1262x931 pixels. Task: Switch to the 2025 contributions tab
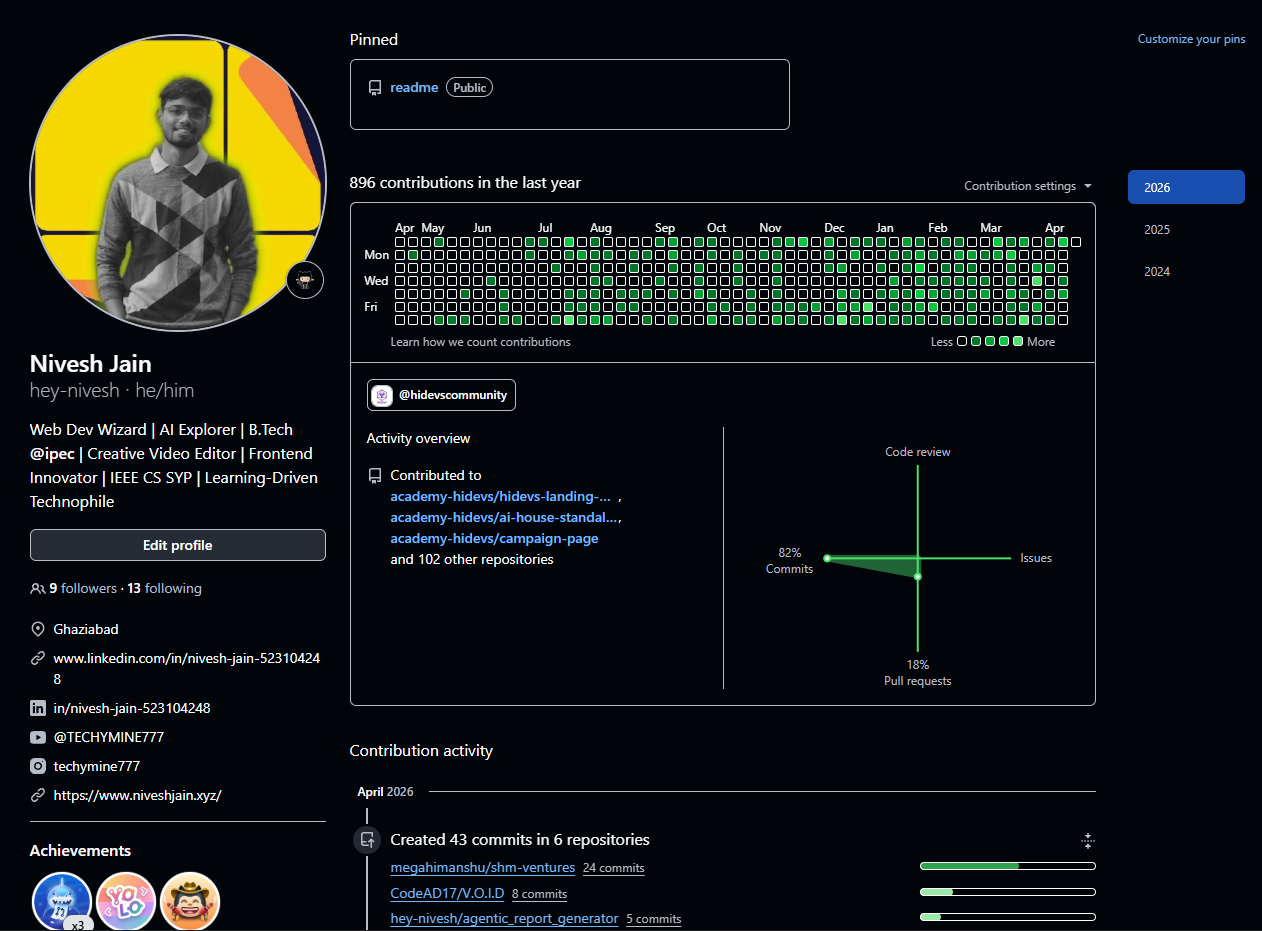point(1156,229)
